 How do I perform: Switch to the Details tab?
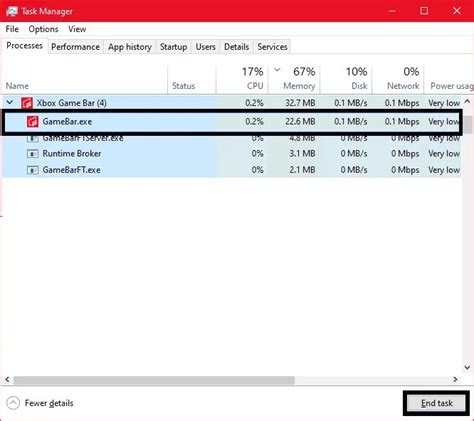coord(236,47)
